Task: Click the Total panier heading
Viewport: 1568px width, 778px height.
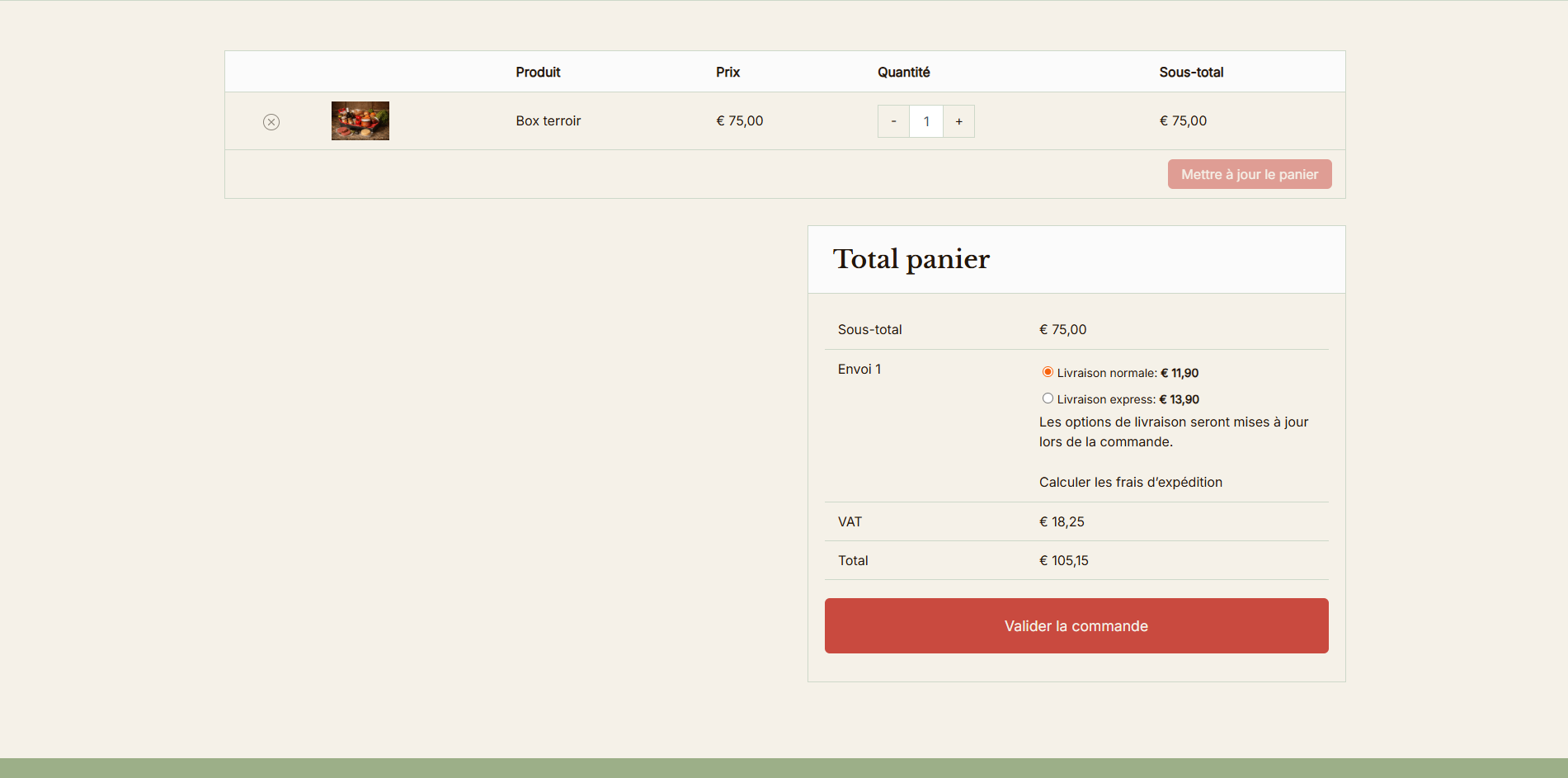Action: point(911,259)
